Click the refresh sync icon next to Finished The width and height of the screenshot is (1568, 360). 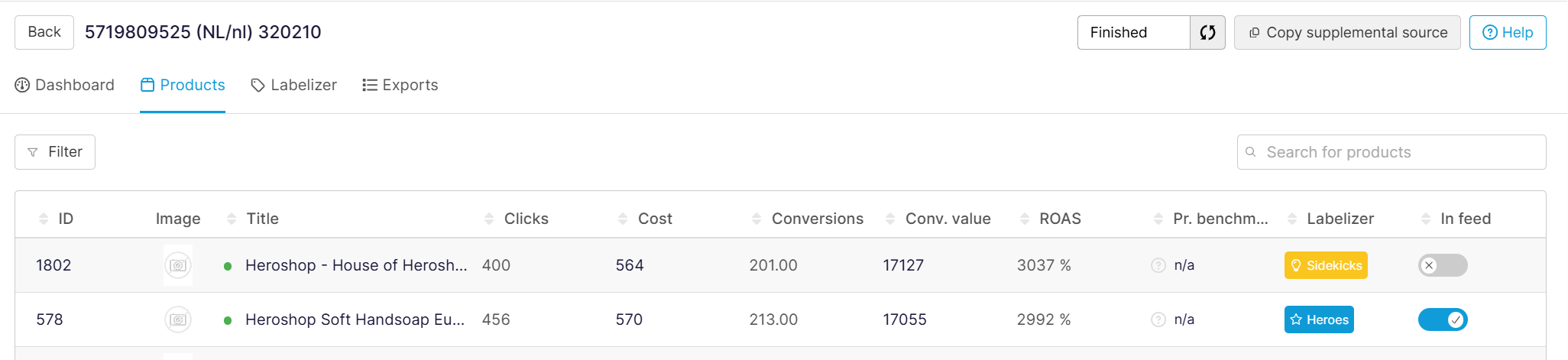click(1207, 33)
